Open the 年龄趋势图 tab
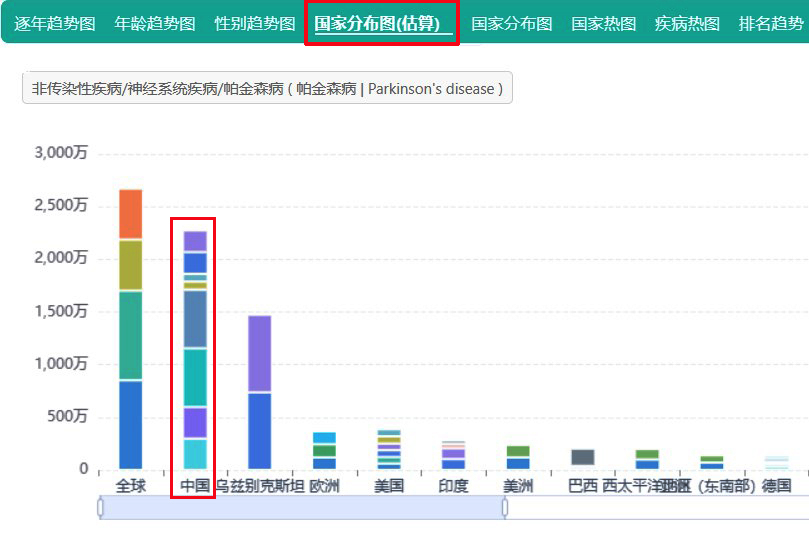This screenshot has width=809, height=539. (155, 24)
